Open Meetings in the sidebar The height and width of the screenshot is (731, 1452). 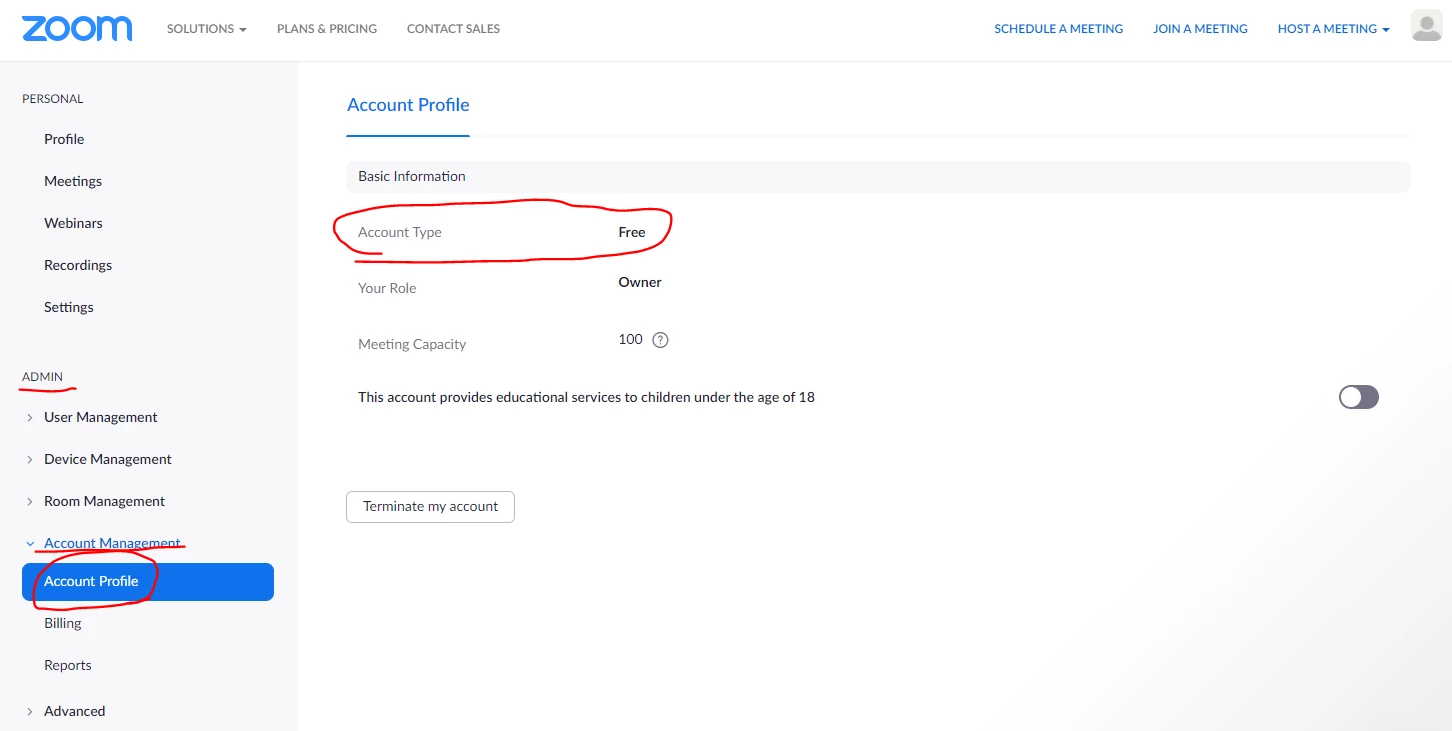(73, 181)
